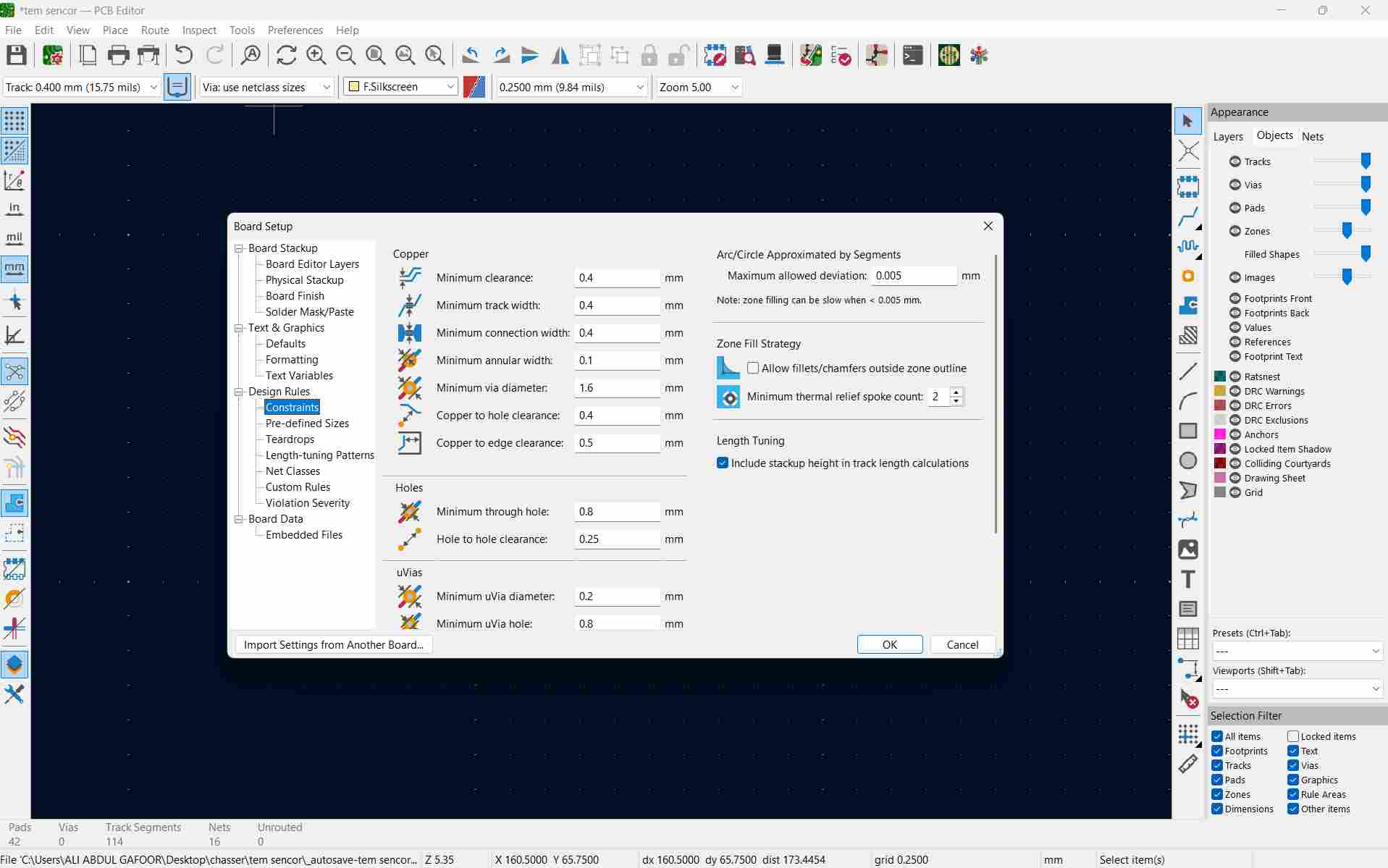Rotate selection counterclockwise icon
This screenshot has height=868, width=1388.
tap(471, 55)
